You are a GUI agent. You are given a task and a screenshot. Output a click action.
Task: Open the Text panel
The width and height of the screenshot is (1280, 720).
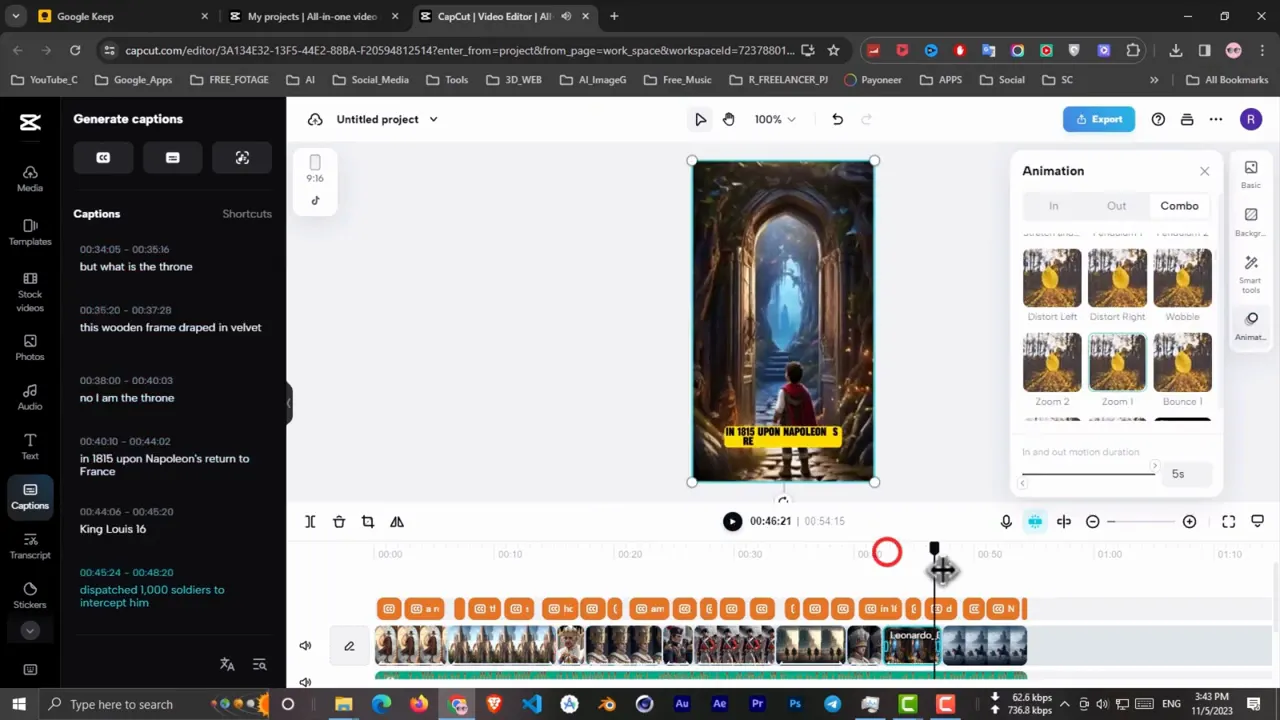[30, 447]
